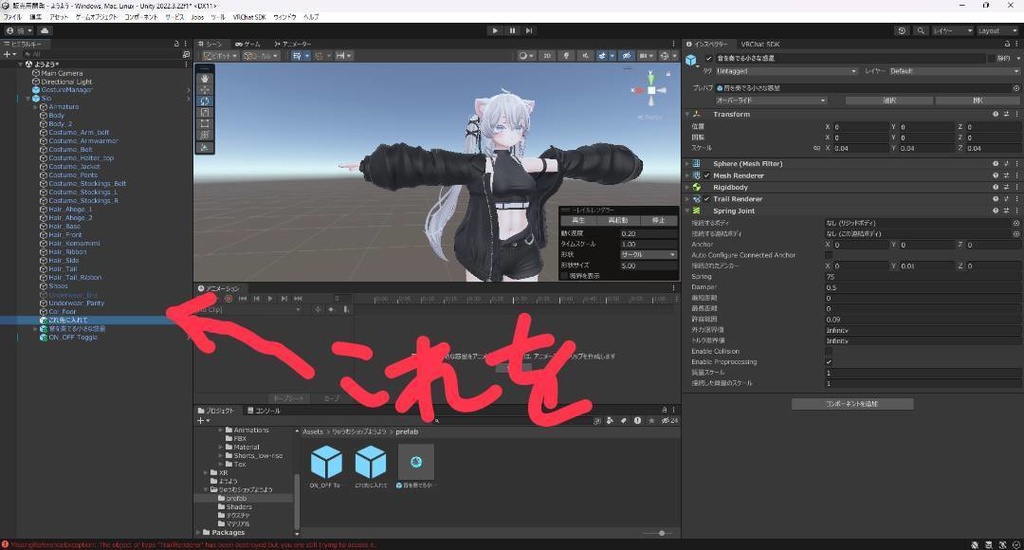Click the Step forward button in the top toolbar
This screenshot has width=1024, height=550.
click(529, 31)
